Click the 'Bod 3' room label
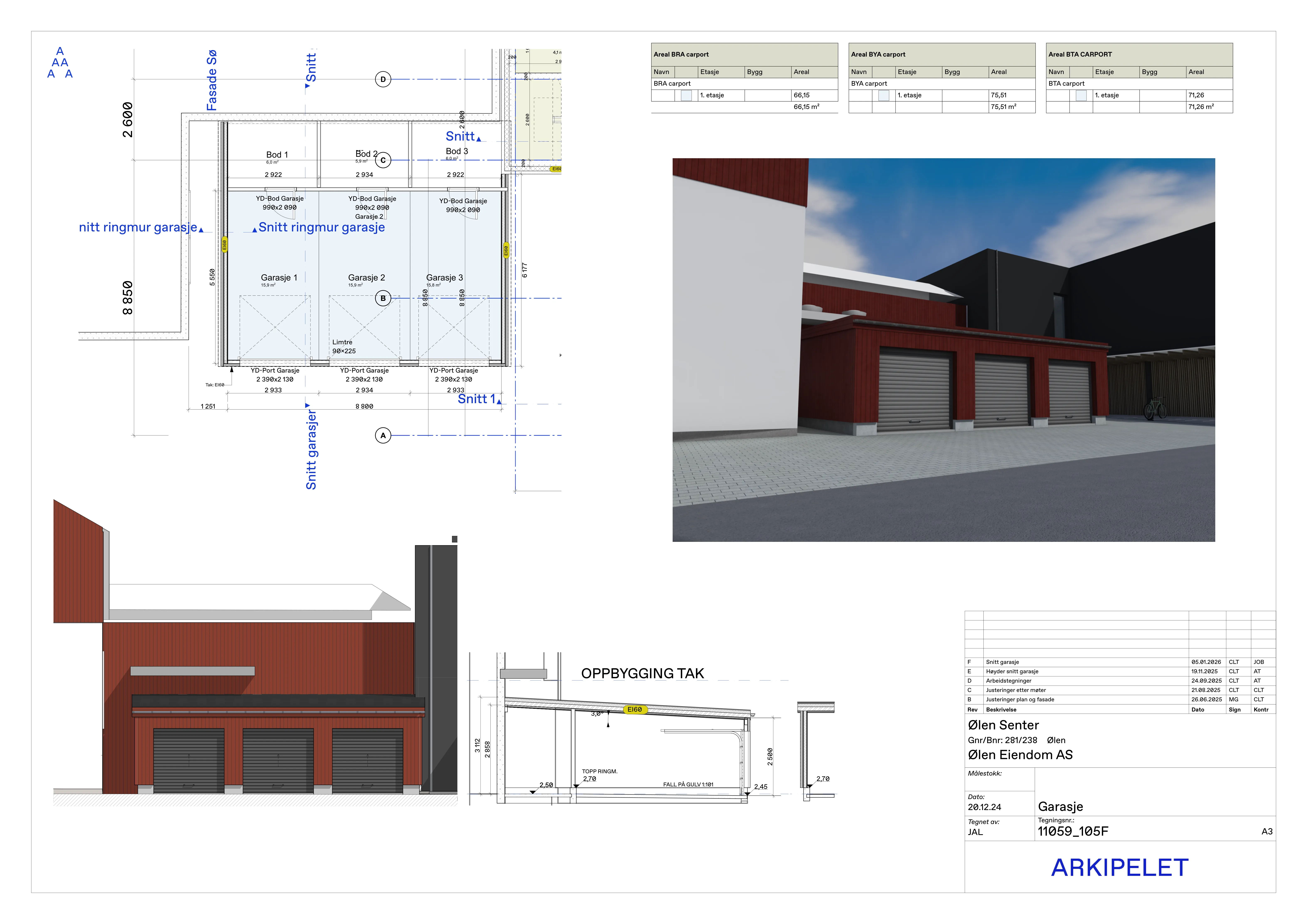The height and width of the screenshot is (924, 1307). click(457, 151)
